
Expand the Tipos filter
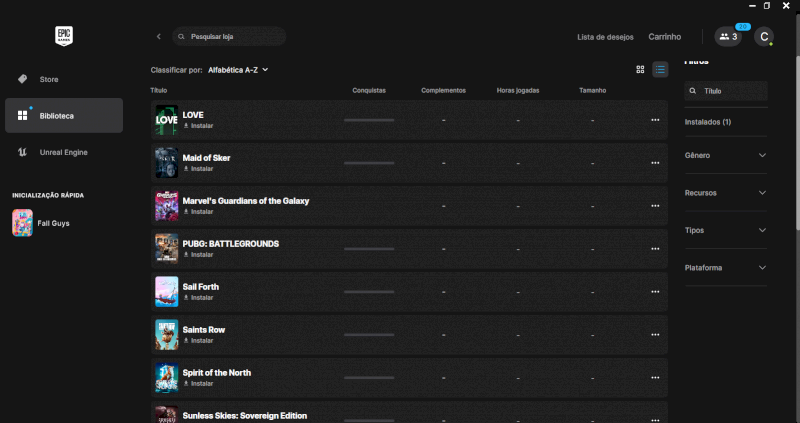726,230
